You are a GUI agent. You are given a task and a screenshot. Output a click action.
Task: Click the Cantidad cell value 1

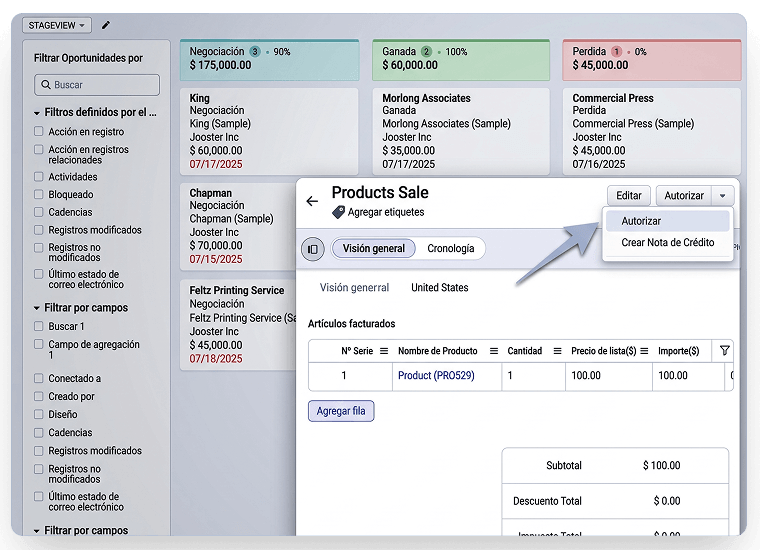tap(510, 376)
